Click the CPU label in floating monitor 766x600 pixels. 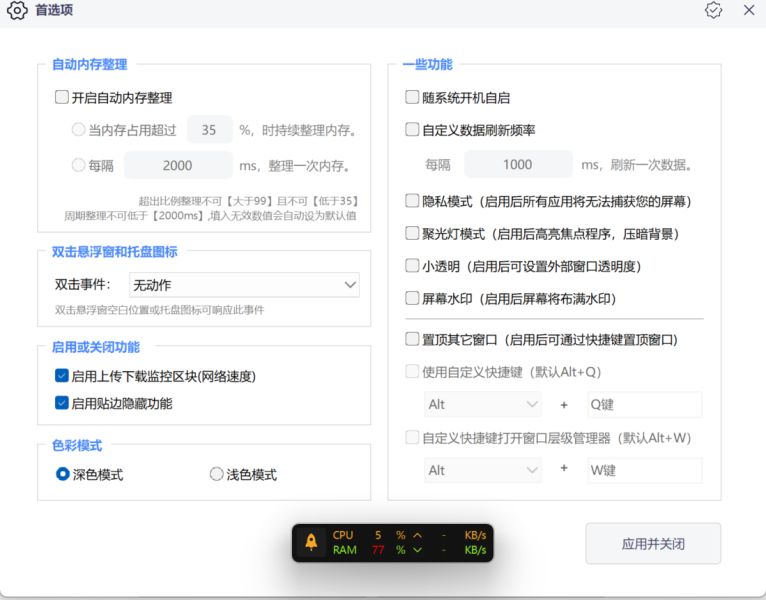click(x=343, y=535)
